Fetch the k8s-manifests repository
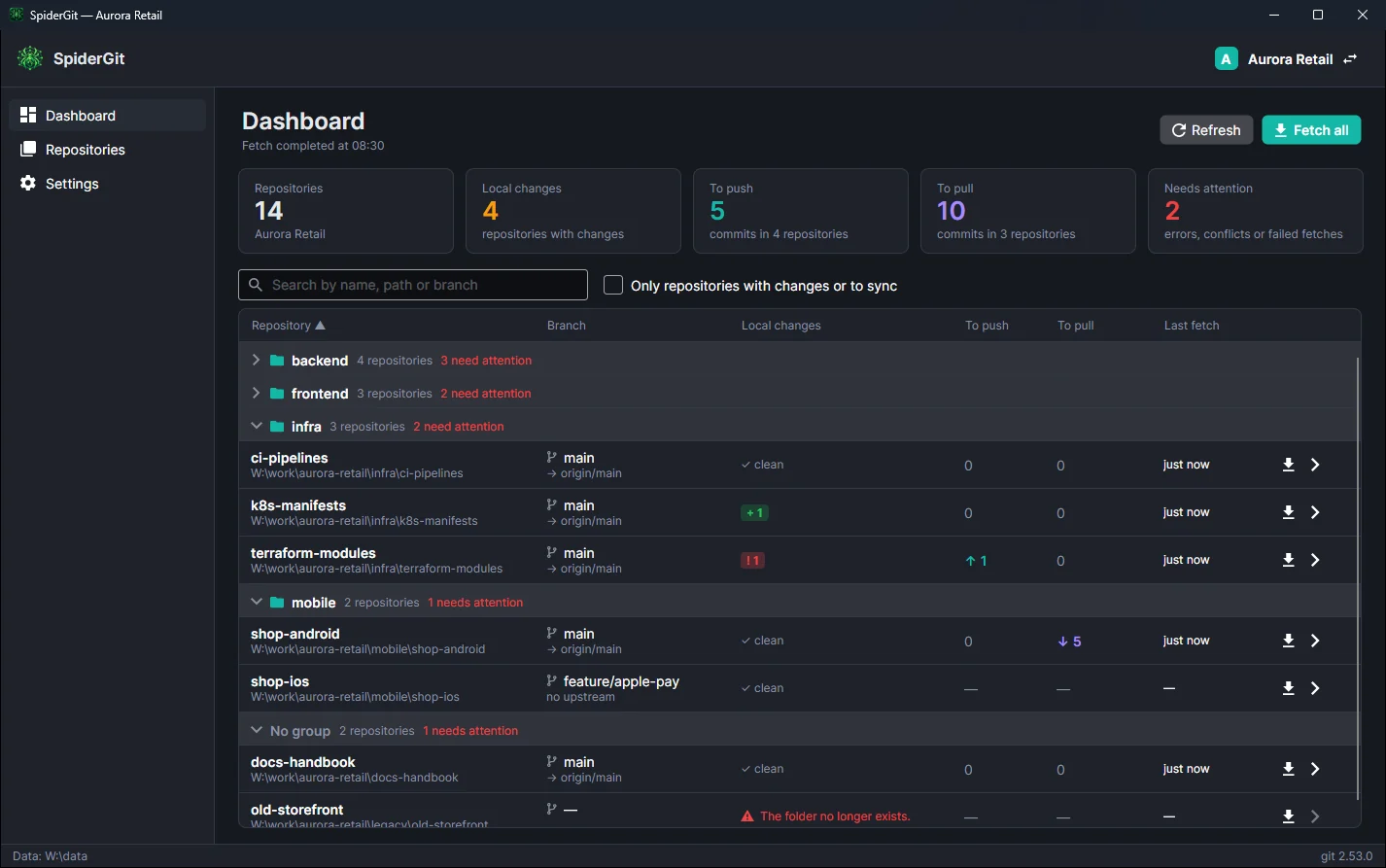This screenshot has height=868, width=1386. pos(1288,512)
